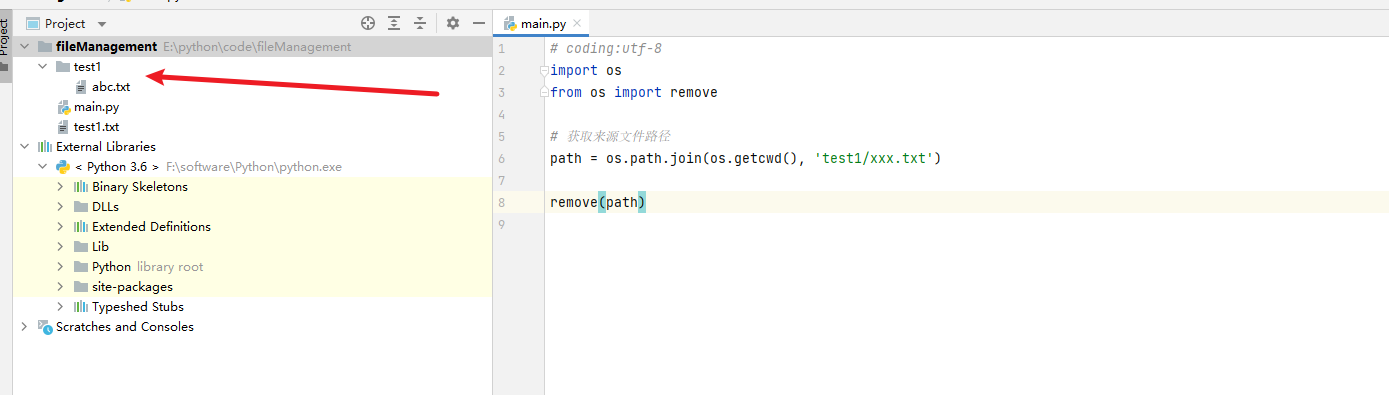Click the DLLs folder icon
Image resolution: width=1389 pixels, height=395 pixels.
click(x=81, y=207)
